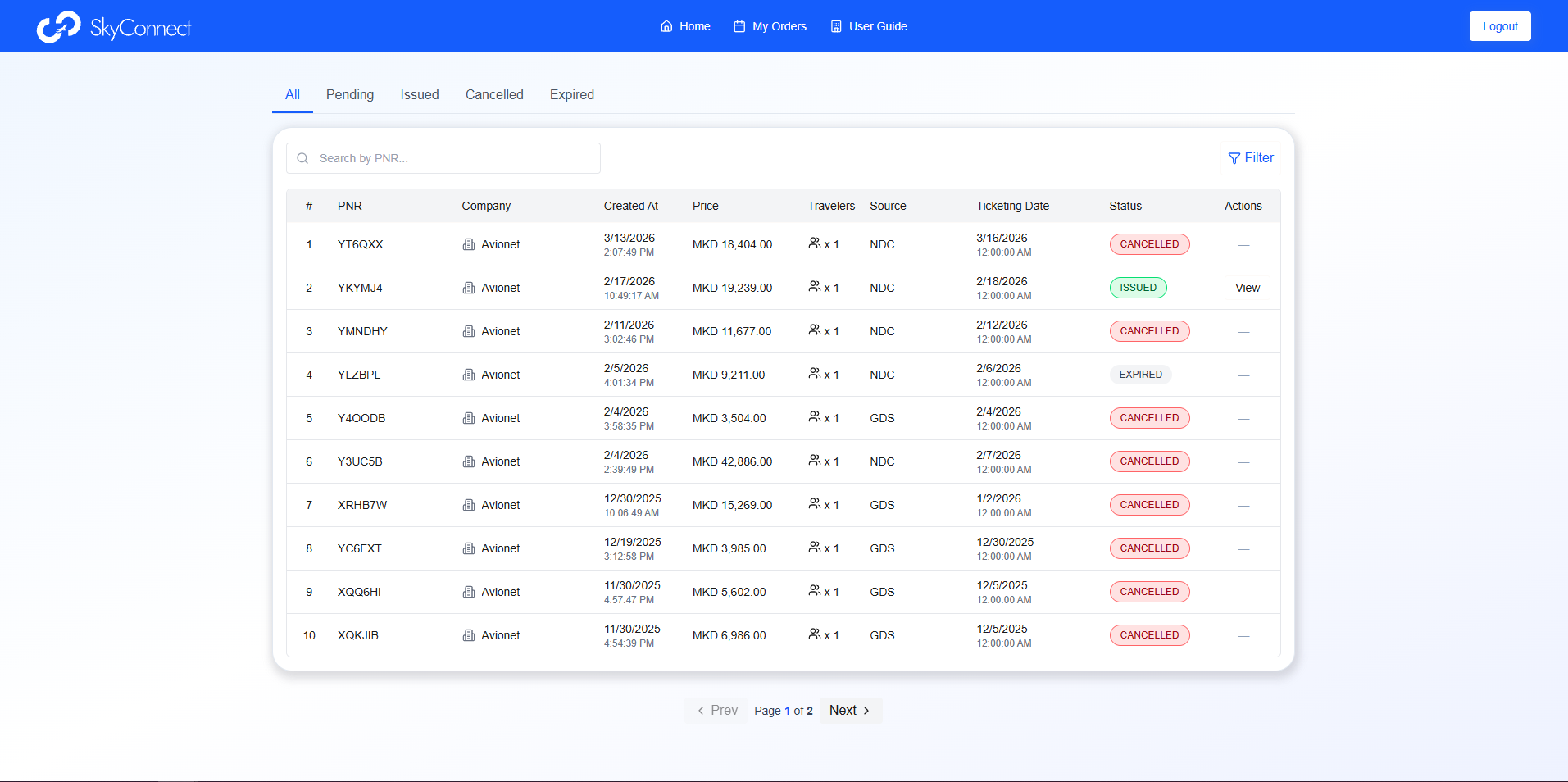Click the travelers icon in the Y4OODB row
Image resolution: width=1568 pixels, height=782 pixels.
[814, 416]
